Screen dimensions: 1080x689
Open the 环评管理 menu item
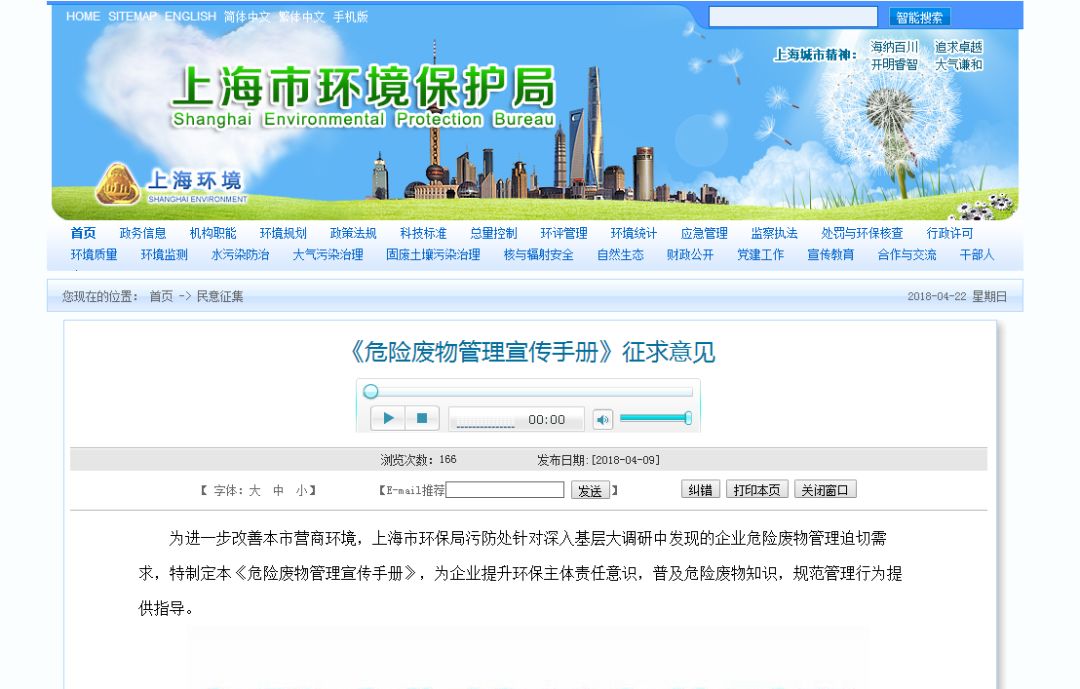point(564,233)
